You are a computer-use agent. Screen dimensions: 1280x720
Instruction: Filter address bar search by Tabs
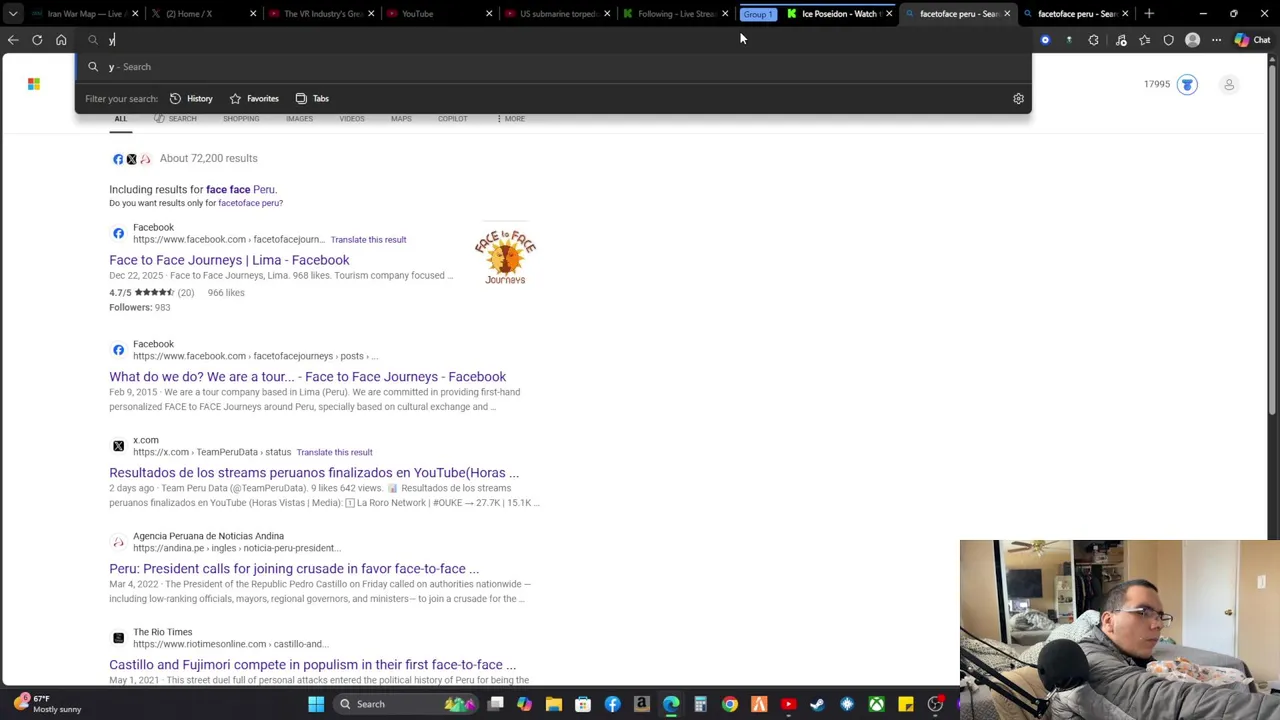click(x=312, y=98)
